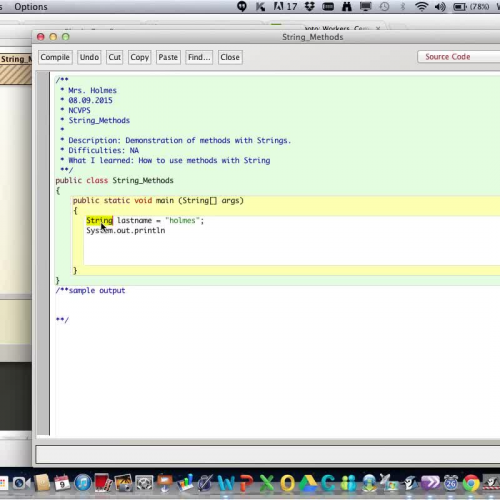This screenshot has width=500, height=500.
Task: Open Microsoft Outlook icon in the Dock
Action: [x=288, y=483]
